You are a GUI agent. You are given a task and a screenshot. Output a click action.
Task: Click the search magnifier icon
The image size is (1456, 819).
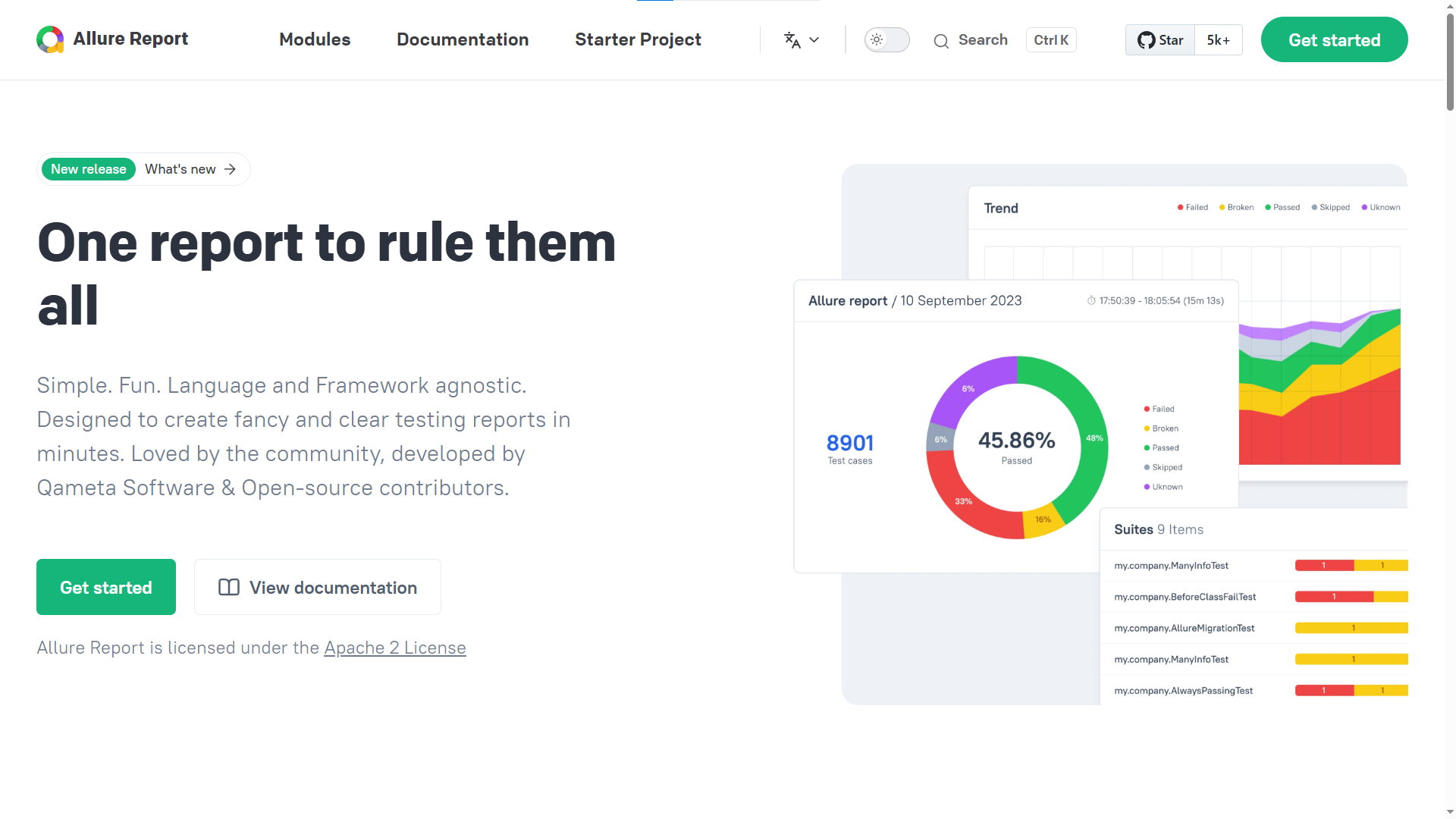click(941, 41)
